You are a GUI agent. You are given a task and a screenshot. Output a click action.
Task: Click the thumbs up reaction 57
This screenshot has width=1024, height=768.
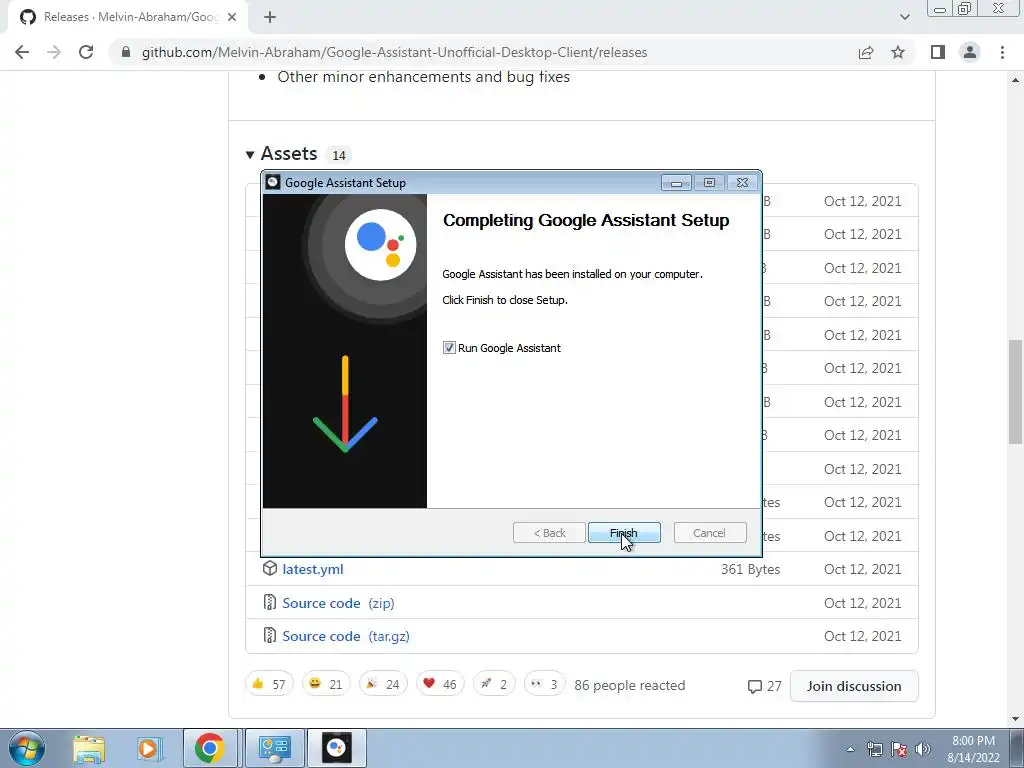269,684
